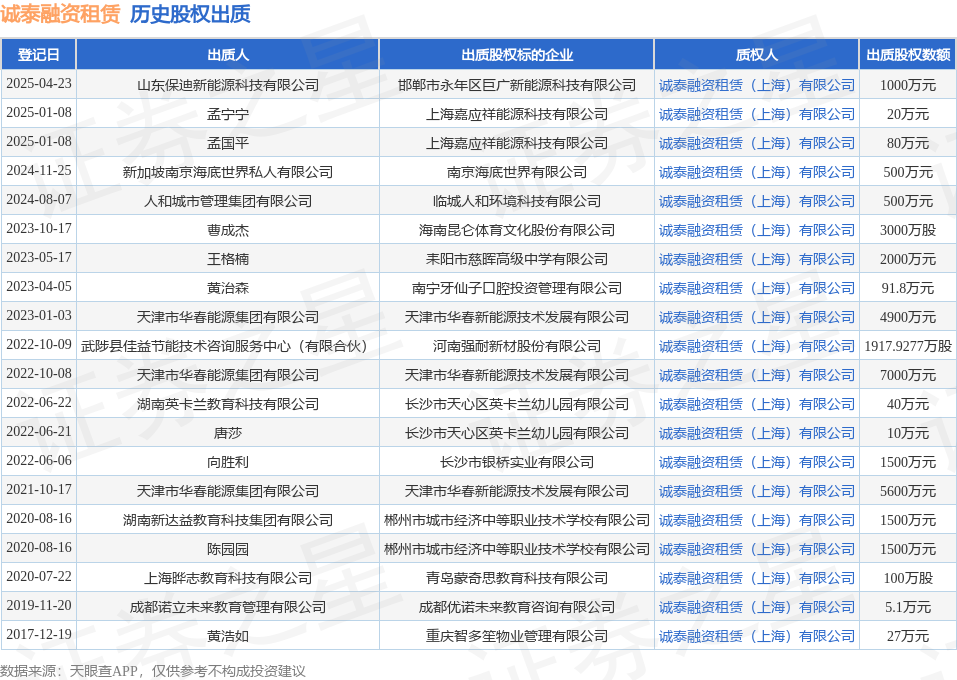Open 质权人 link in 2023-01-03 row
The height and width of the screenshot is (680, 957).
pyautogui.click(x=756, y=317)
